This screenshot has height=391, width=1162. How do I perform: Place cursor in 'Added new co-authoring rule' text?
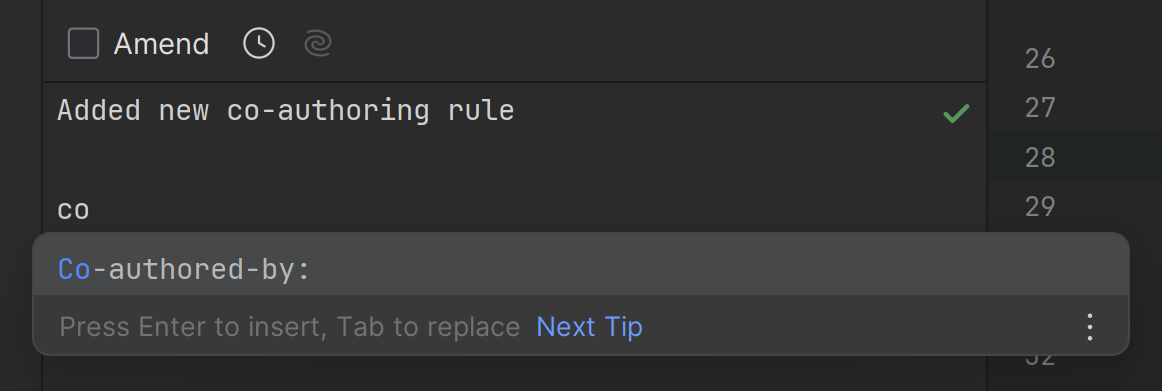[x=285, y=111]
